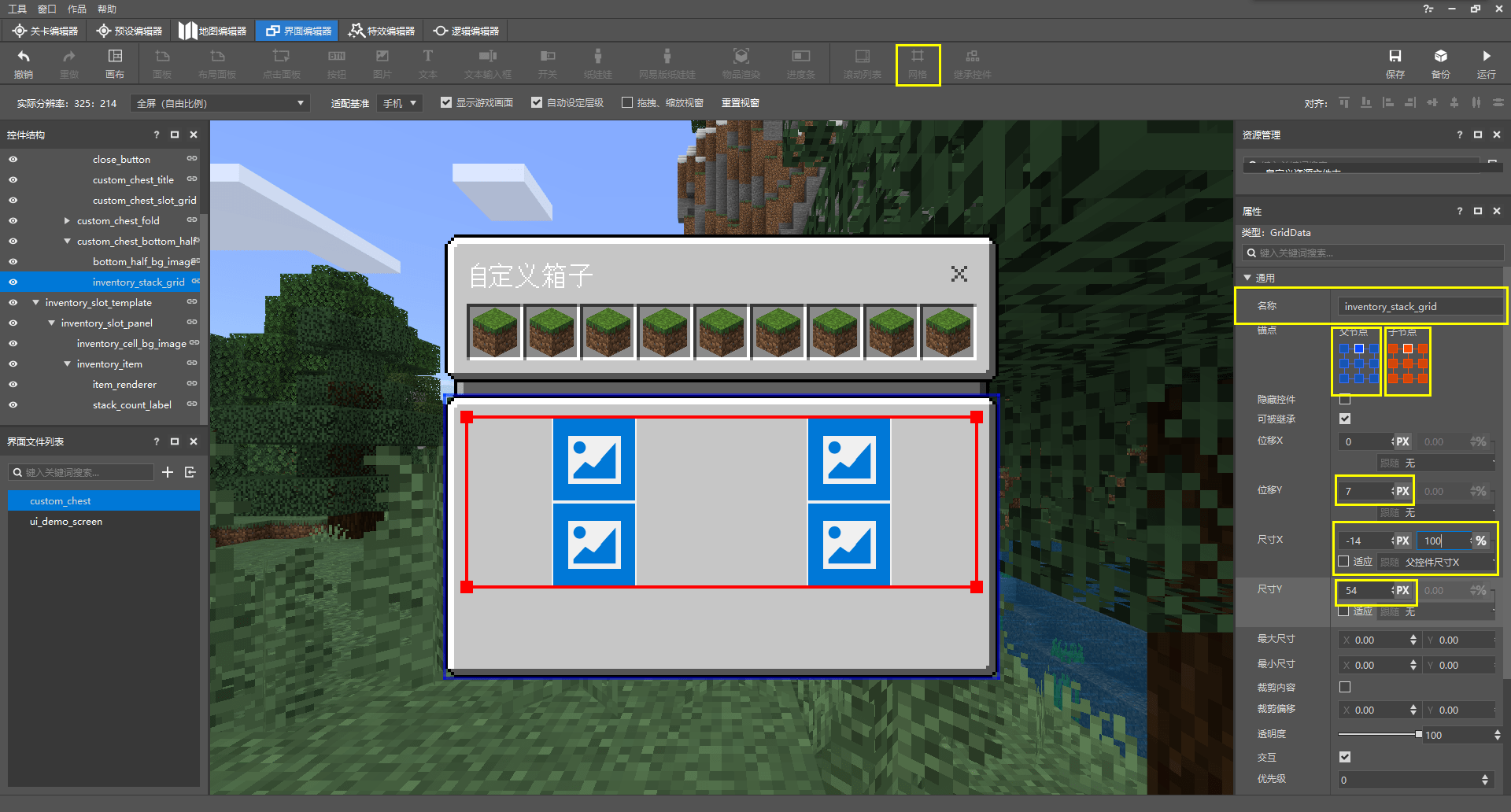This screenshot has height=812, width=1511.
Task: Add a new UI file with plus icon
Action: point(168,472)
